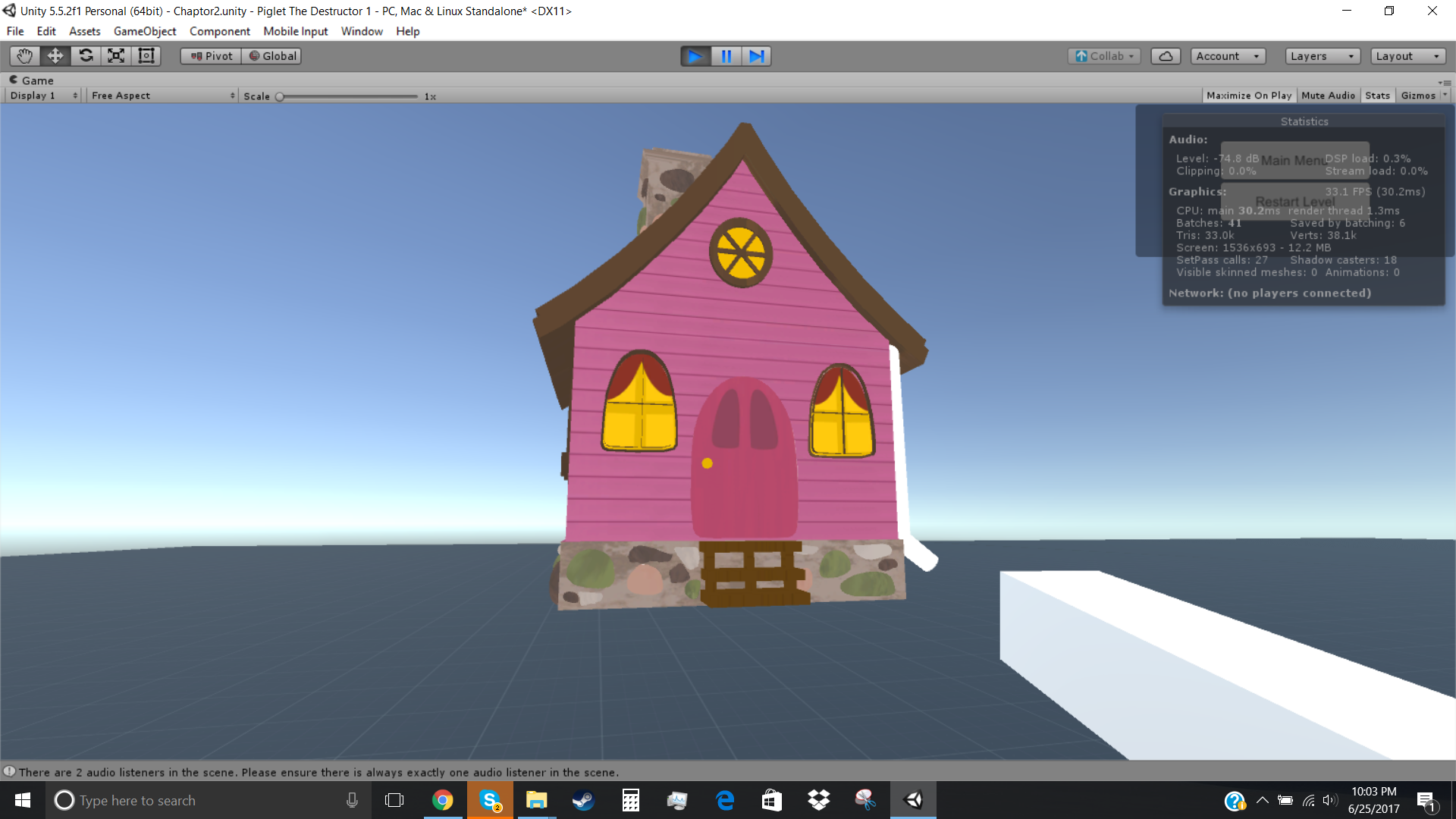
Task: Open Skype from taskbar
Action: [x=490, y=800]
